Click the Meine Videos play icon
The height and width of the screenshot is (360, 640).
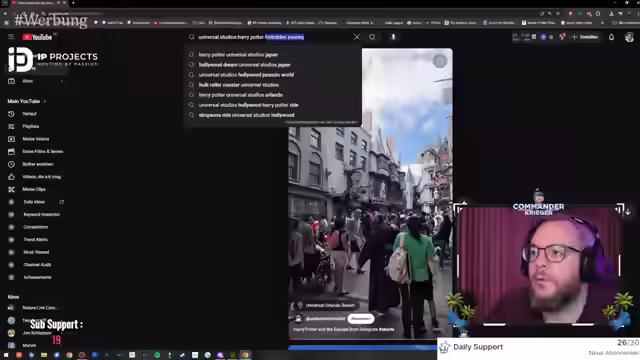(x=11, y=139)
